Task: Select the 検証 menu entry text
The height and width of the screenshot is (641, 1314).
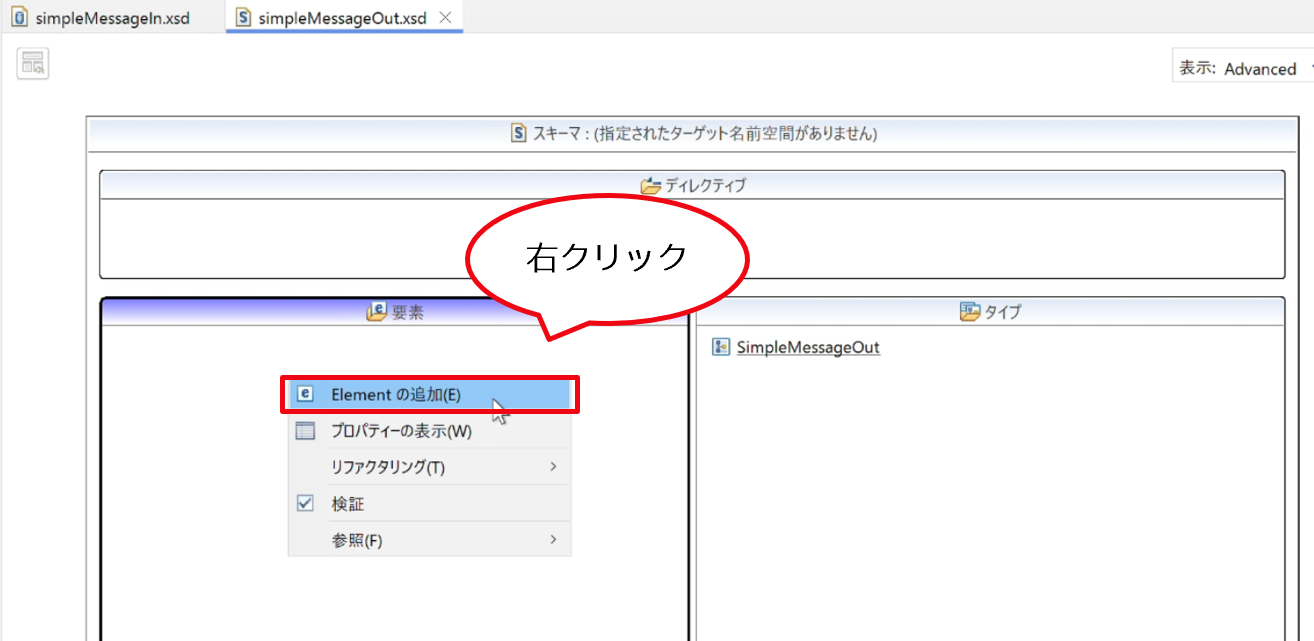Action: pyautogui.click(x=348, y=504)
